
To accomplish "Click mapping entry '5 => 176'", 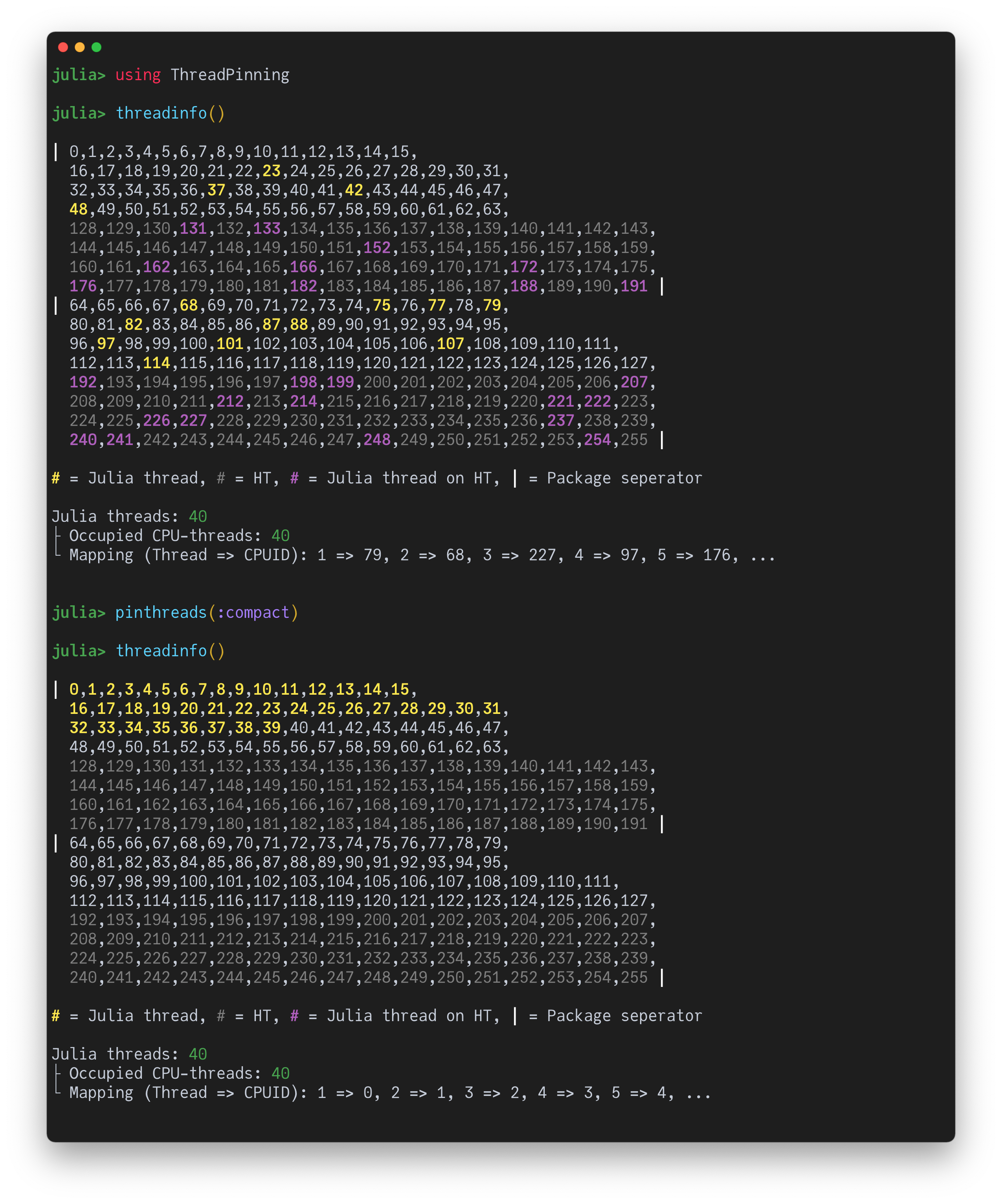I will pyautogui.click(x=693, y=555).
